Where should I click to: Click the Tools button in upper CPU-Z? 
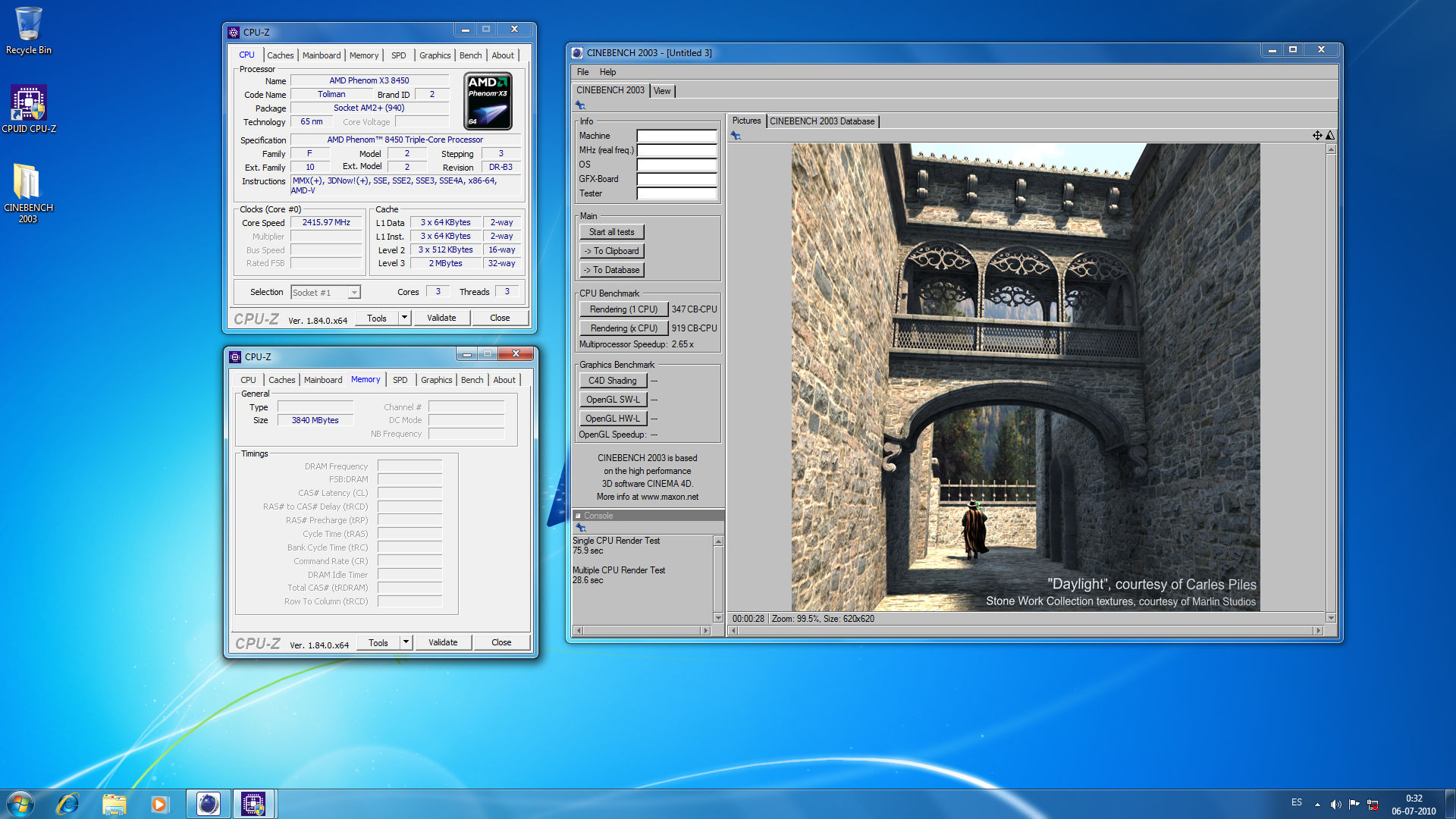pos(377,318)
